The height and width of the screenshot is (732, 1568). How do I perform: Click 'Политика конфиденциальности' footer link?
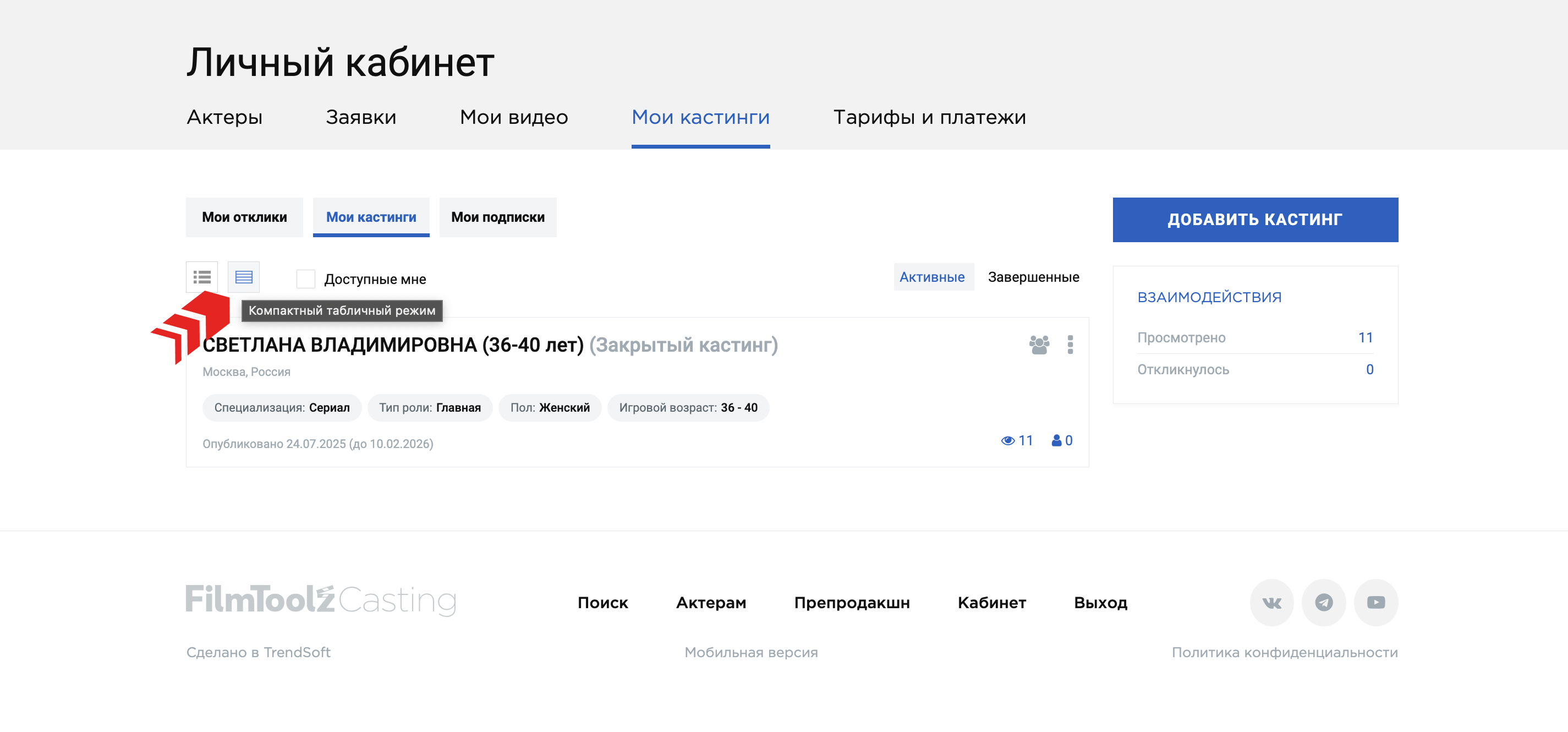pos(1284,652)
